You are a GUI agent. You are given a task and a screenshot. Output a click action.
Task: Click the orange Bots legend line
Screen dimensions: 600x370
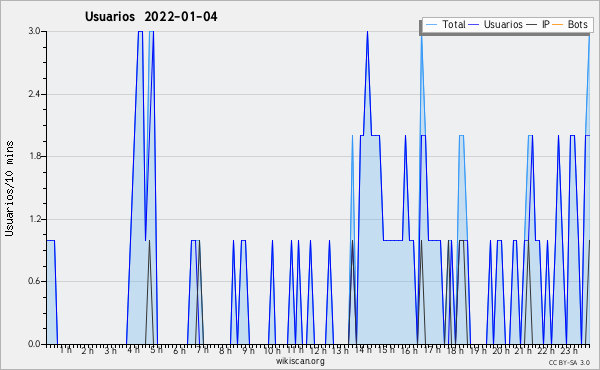[558, 24]
